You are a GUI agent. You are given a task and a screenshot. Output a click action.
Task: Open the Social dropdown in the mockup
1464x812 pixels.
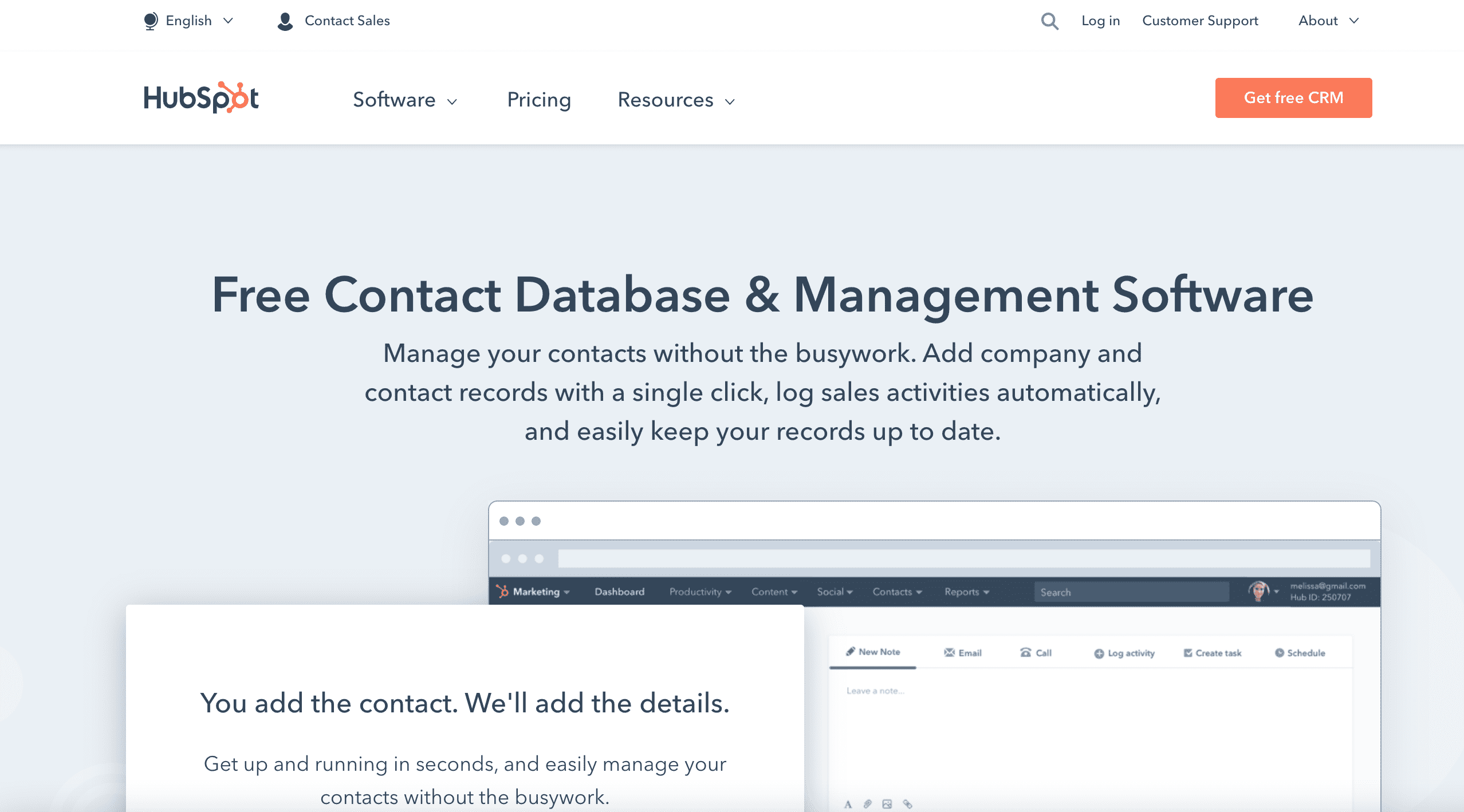tap(835, 592)
